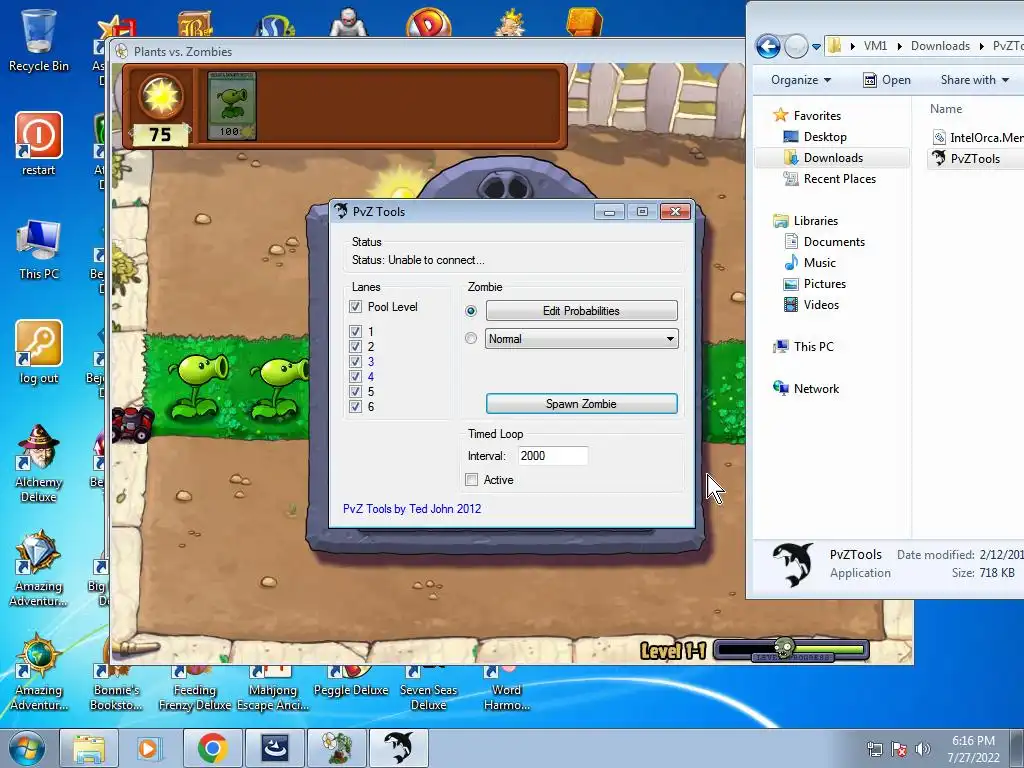Click the red lawn mower
Screen dimensions: 1024x768
(x=133, y=423)
